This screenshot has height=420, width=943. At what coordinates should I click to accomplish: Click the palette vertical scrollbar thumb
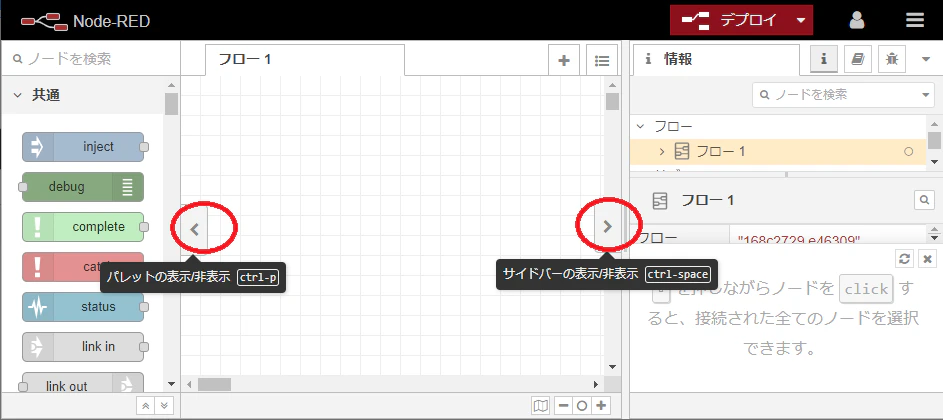click(171, 103)
